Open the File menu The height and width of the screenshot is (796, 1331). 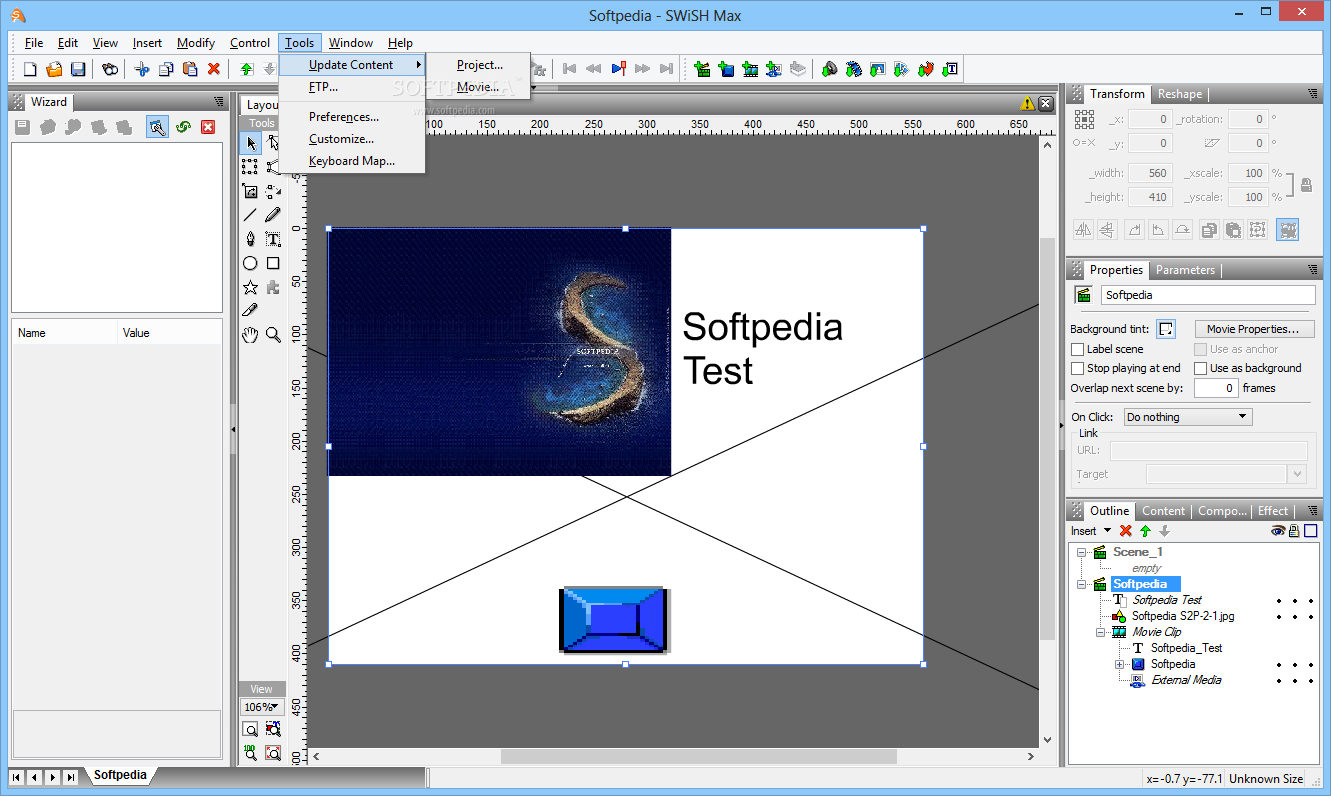coord(34,43)
